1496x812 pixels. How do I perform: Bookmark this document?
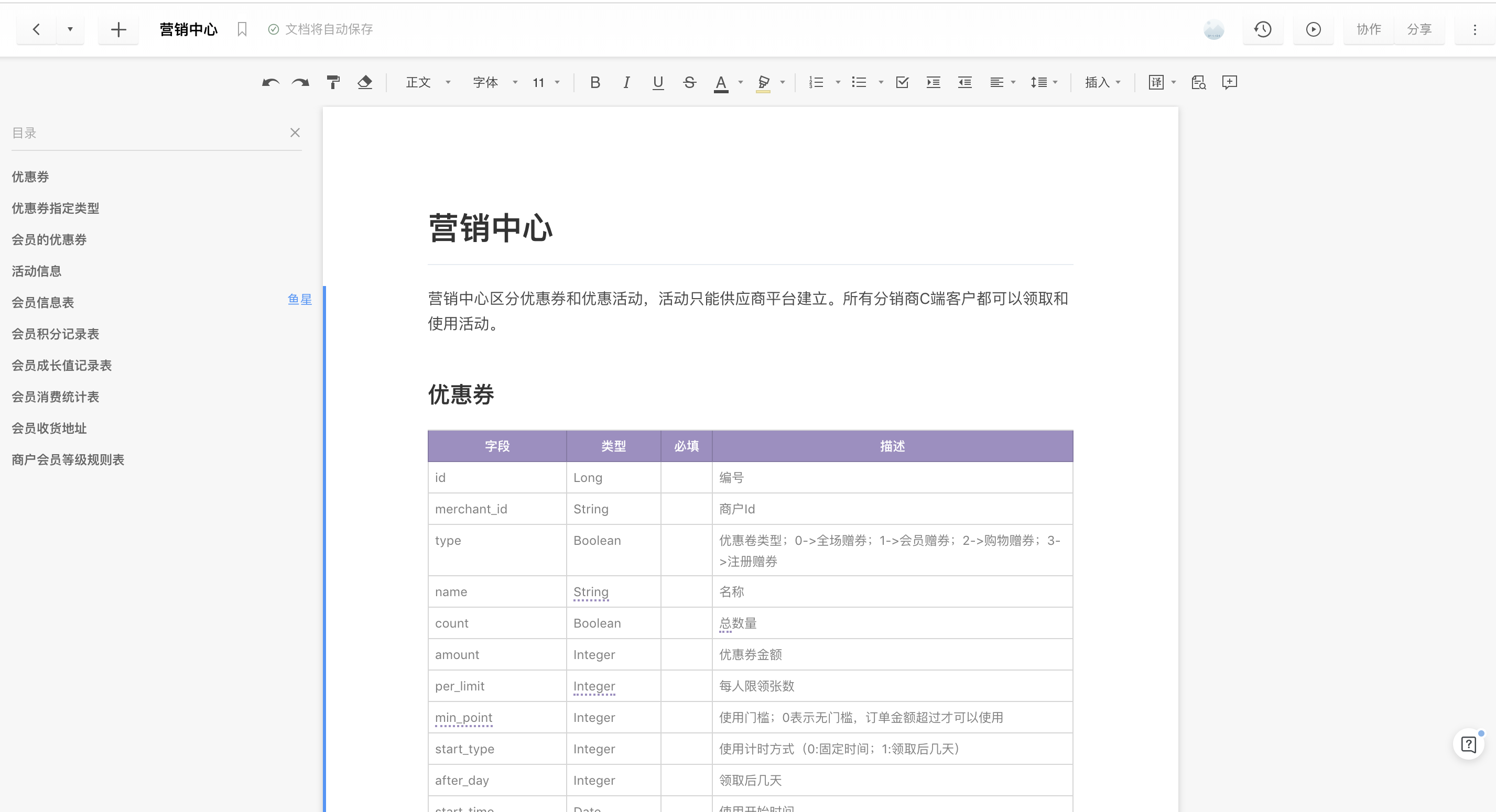242,29
